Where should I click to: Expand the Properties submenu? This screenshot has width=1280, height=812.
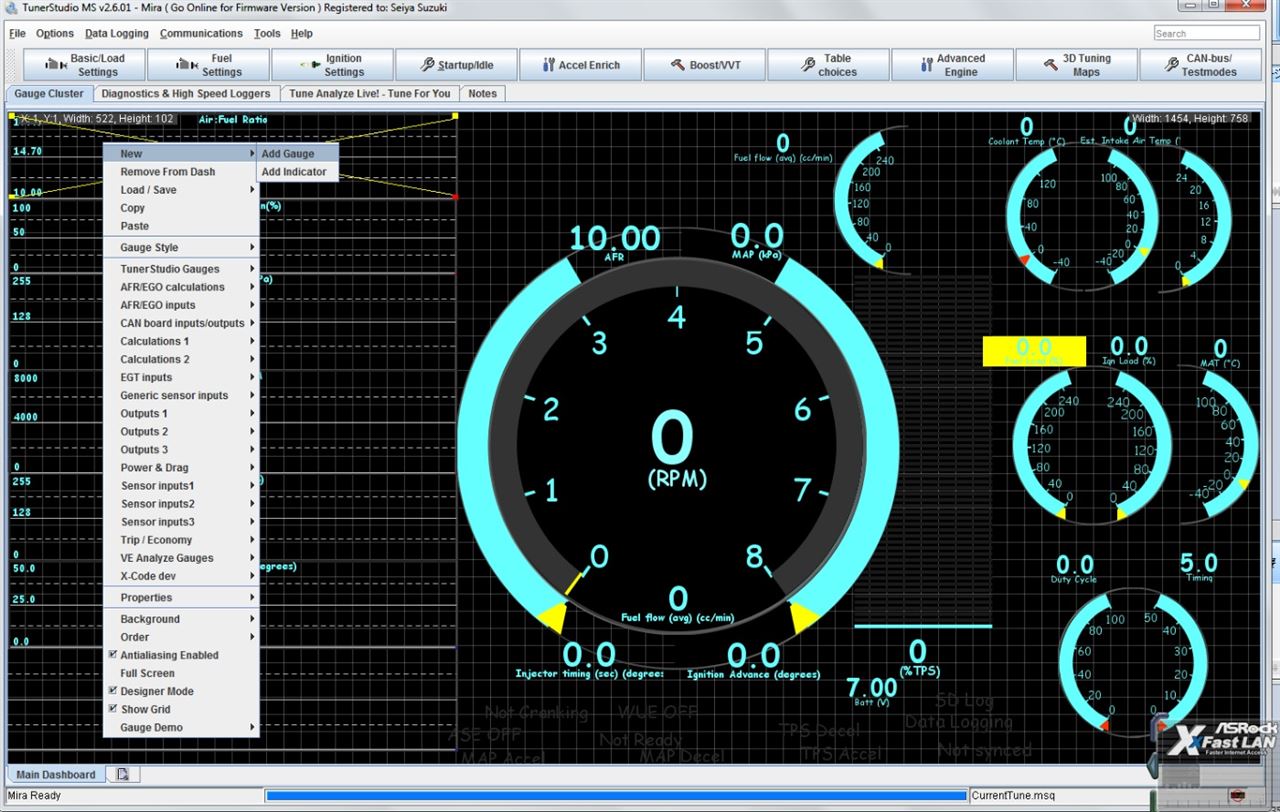[x=181, y=597]
